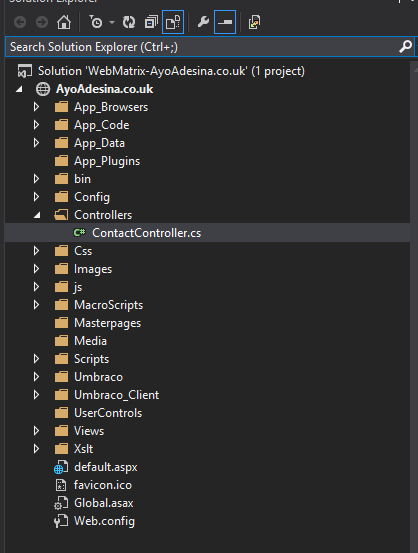Expand the bin folder
The height and width of the screenshot is (553, 418).
[x=36, y=179]
